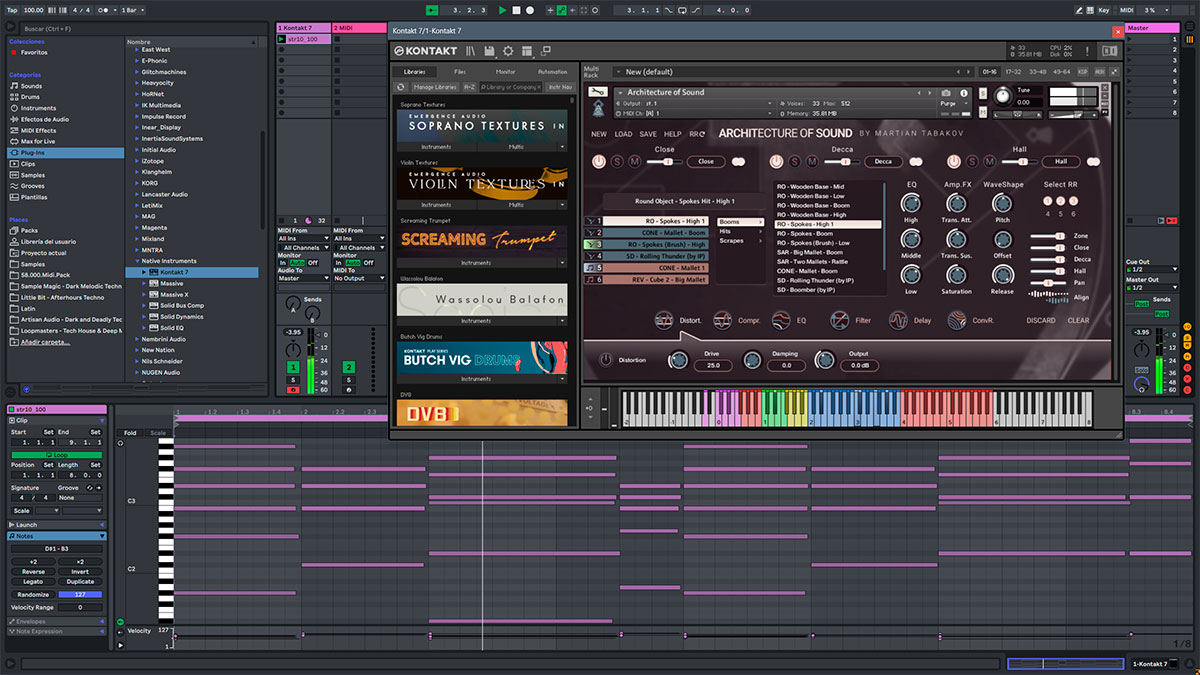The width and height of the screenshot is (1200, 675).
Task: Toggle track 1 activator button
Action: click(x=293, y=367)
